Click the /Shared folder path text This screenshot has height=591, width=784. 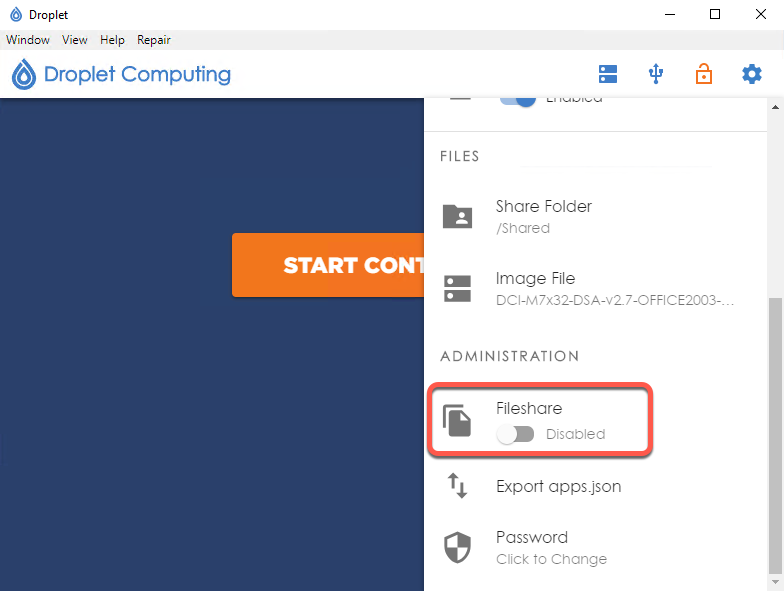523,228
